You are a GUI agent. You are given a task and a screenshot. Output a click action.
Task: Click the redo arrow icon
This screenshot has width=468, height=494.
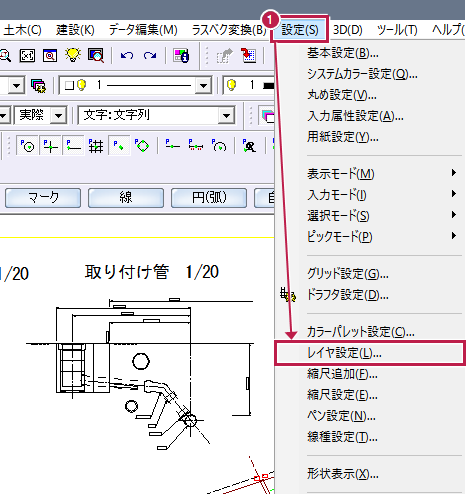(150, 55)
